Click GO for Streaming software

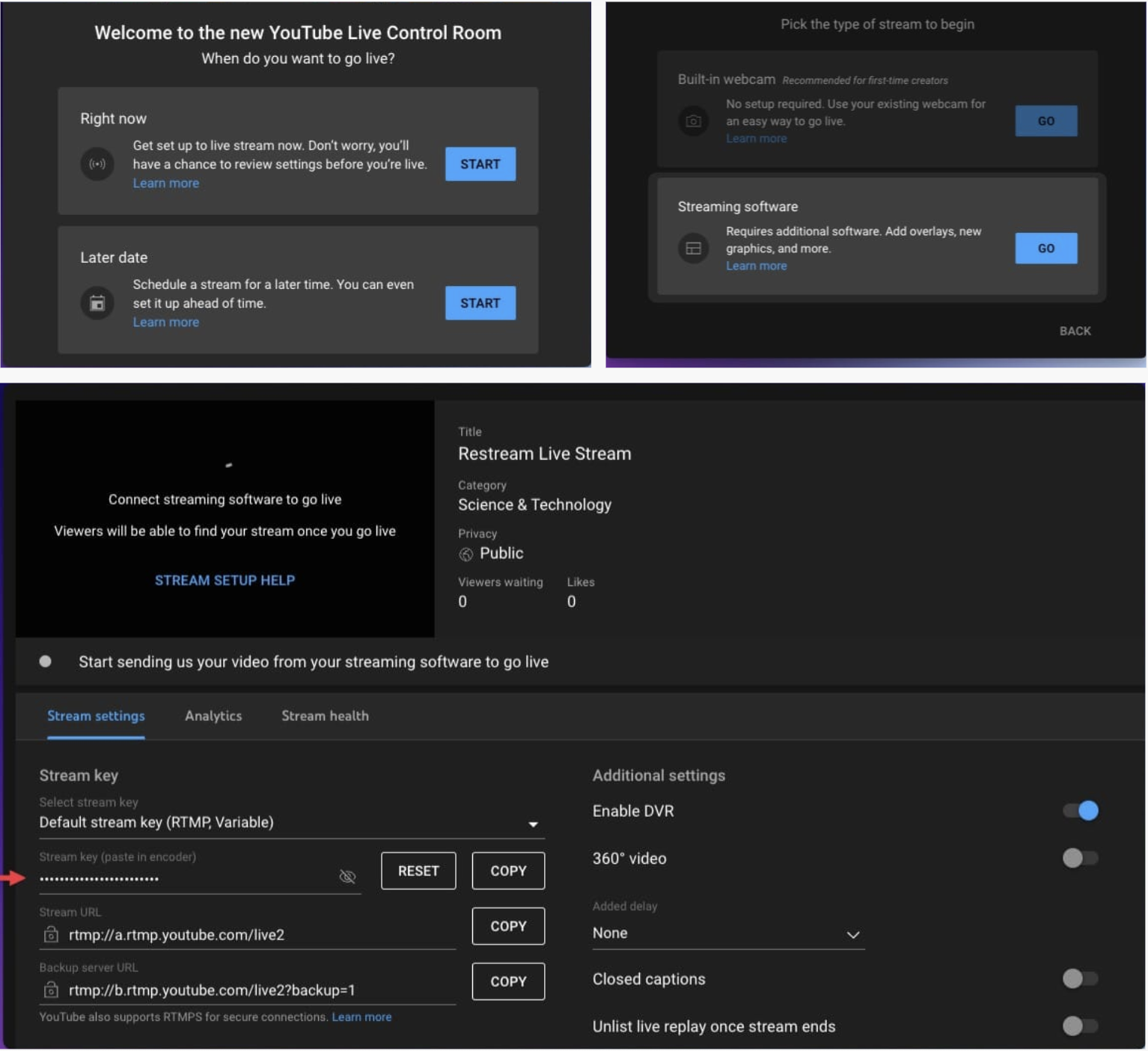(1045, 248)
